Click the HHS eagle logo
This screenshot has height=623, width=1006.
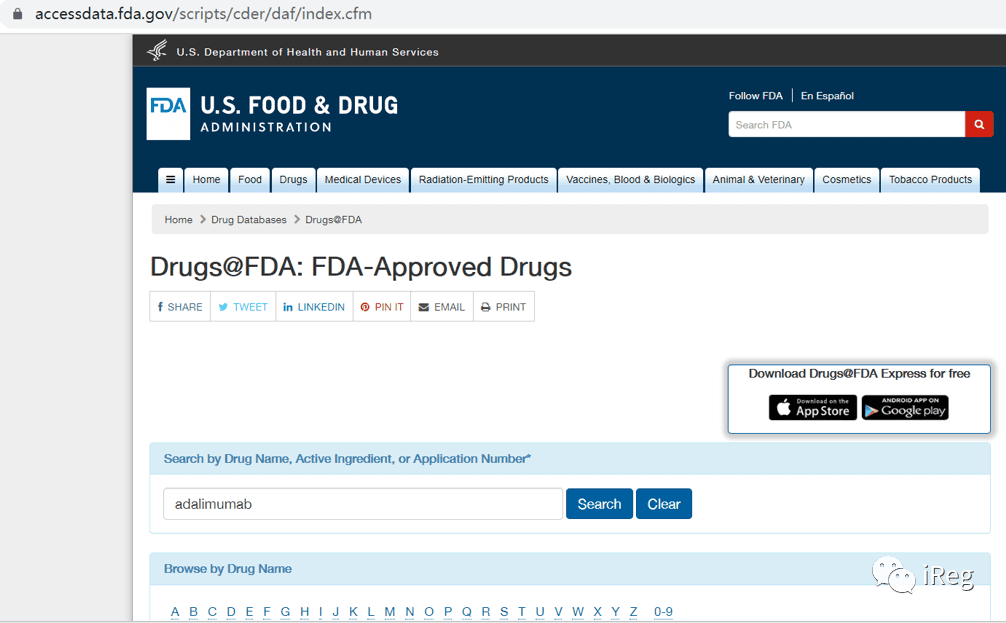tap(157, 51)
